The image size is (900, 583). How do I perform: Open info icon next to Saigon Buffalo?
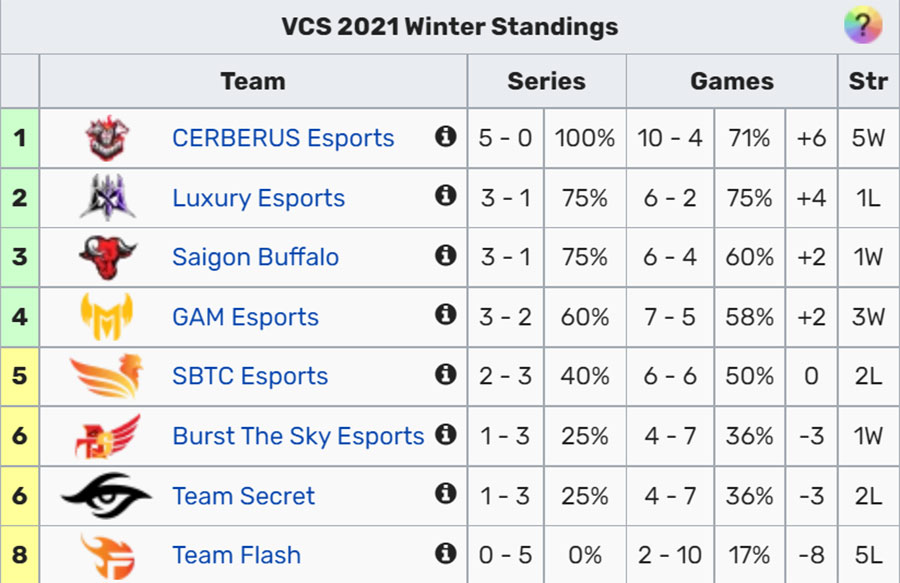(445, 255)
